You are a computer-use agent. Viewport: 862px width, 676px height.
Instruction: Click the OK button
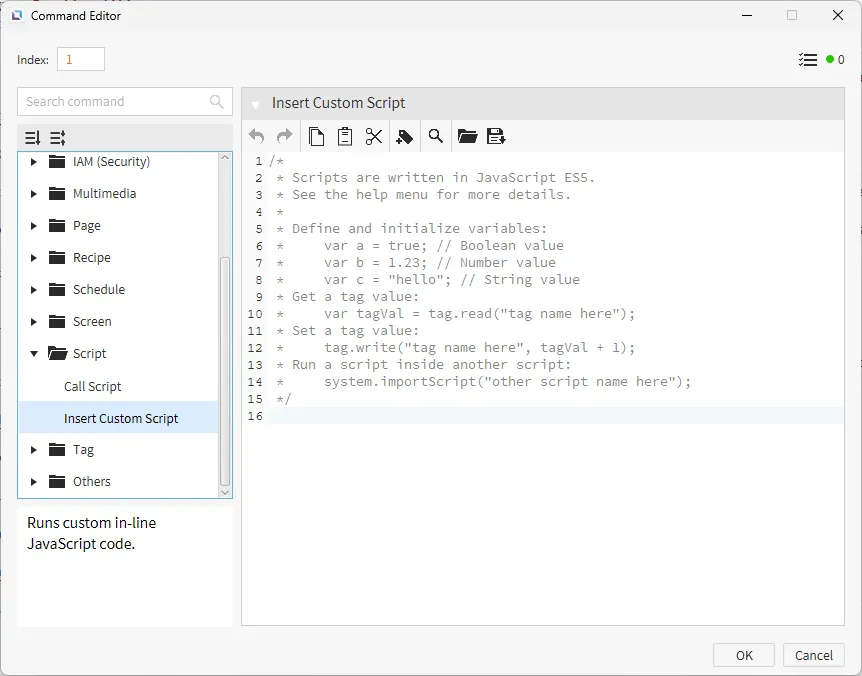(x=743, y=655)
